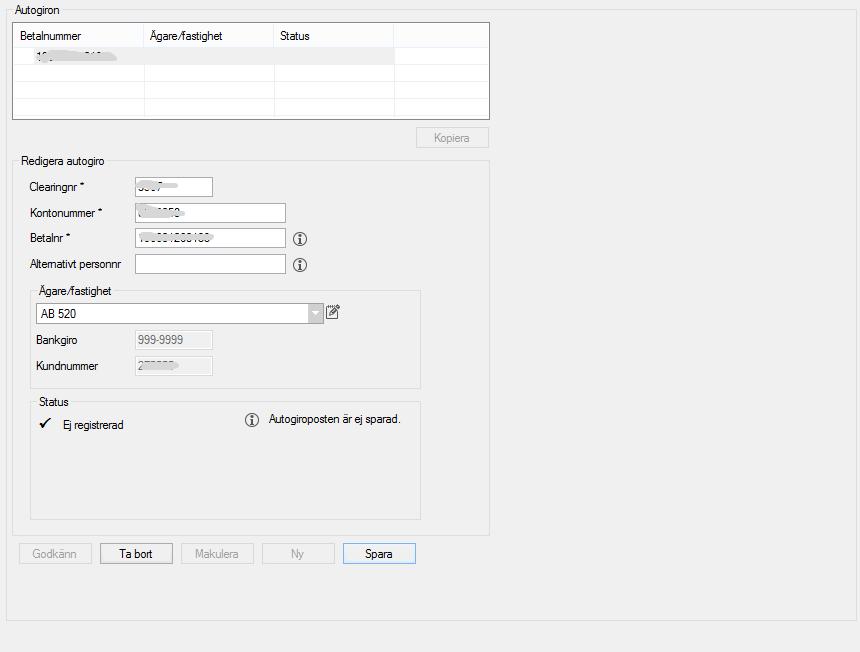Click the Redigera autogiro group title
Screen dimensions: 860x652
(x=63, y=161)
